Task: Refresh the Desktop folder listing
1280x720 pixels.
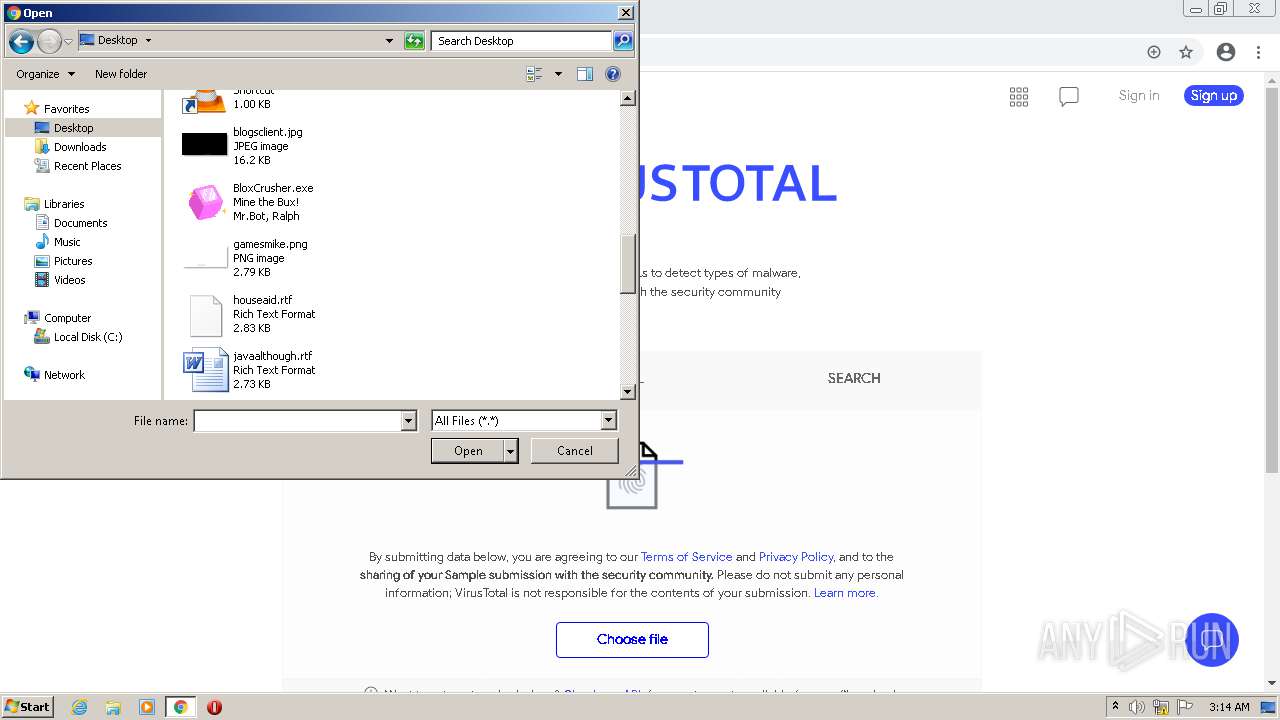Action: pyautogui.click(x=414, y=41)
